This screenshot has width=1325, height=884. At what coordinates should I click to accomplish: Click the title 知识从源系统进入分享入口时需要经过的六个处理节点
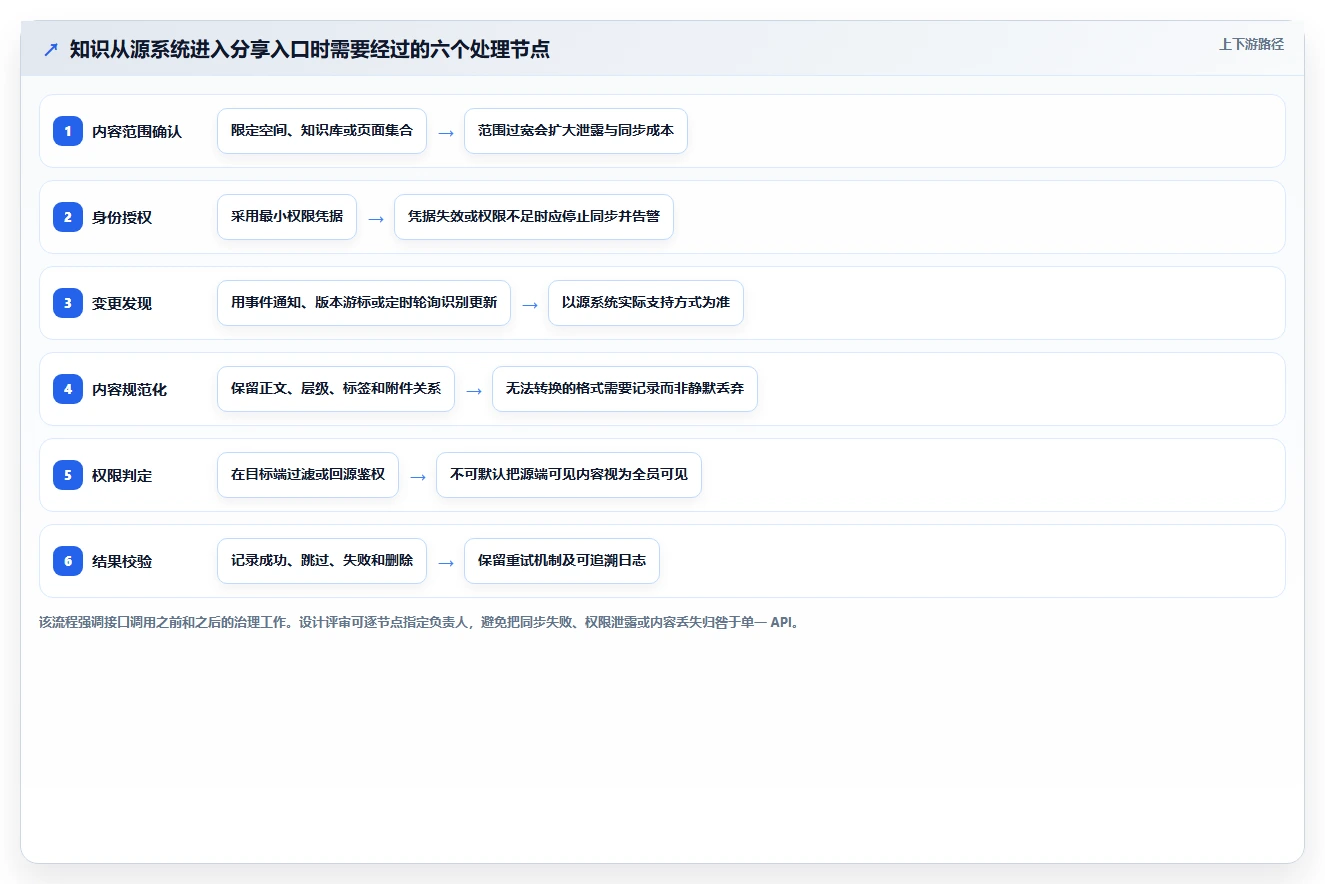coord(310,49)
